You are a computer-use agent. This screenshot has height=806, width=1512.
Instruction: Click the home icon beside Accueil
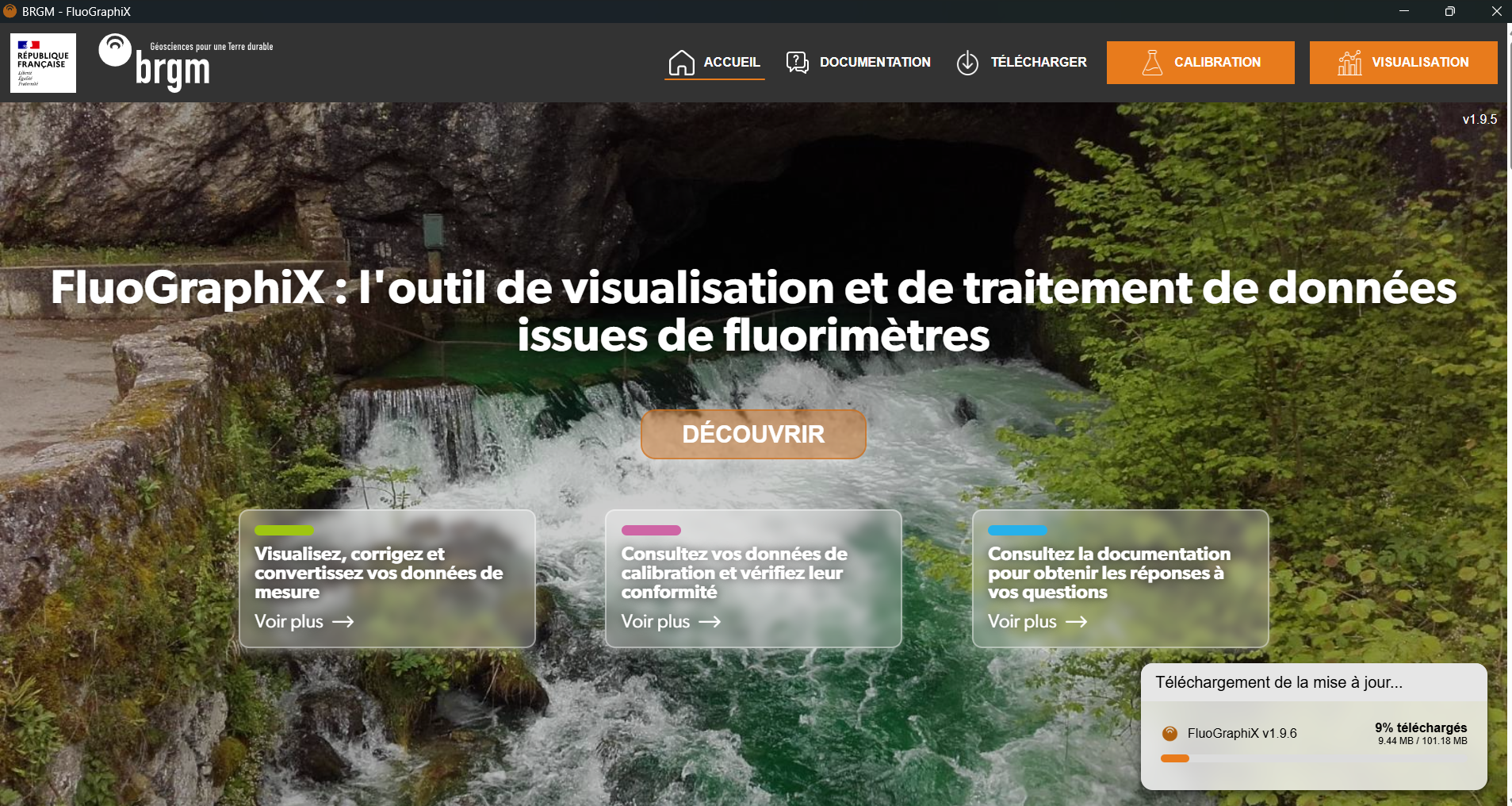tap(681, 62)
